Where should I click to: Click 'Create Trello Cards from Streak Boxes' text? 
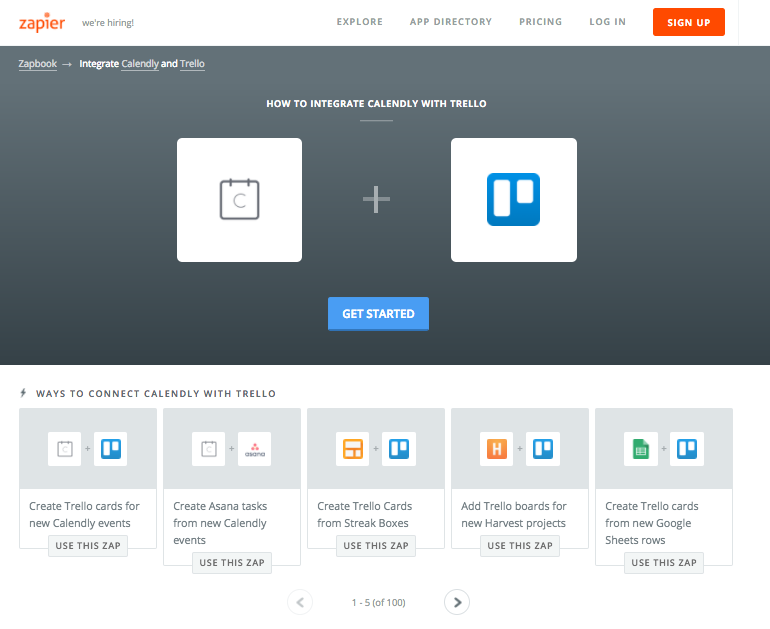364,515
